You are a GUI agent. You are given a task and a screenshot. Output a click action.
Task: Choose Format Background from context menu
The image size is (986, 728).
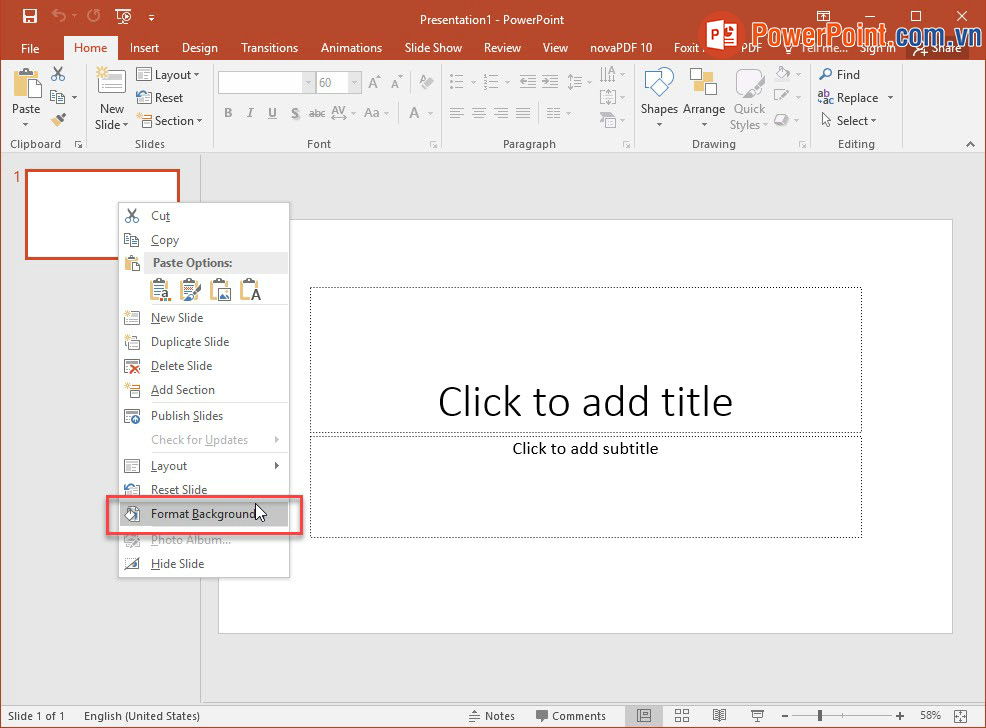[203, 514]
